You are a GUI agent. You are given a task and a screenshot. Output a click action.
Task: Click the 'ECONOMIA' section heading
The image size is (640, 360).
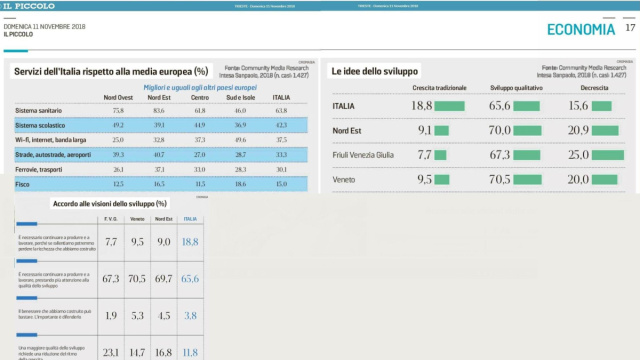click(x=581, y=29)
